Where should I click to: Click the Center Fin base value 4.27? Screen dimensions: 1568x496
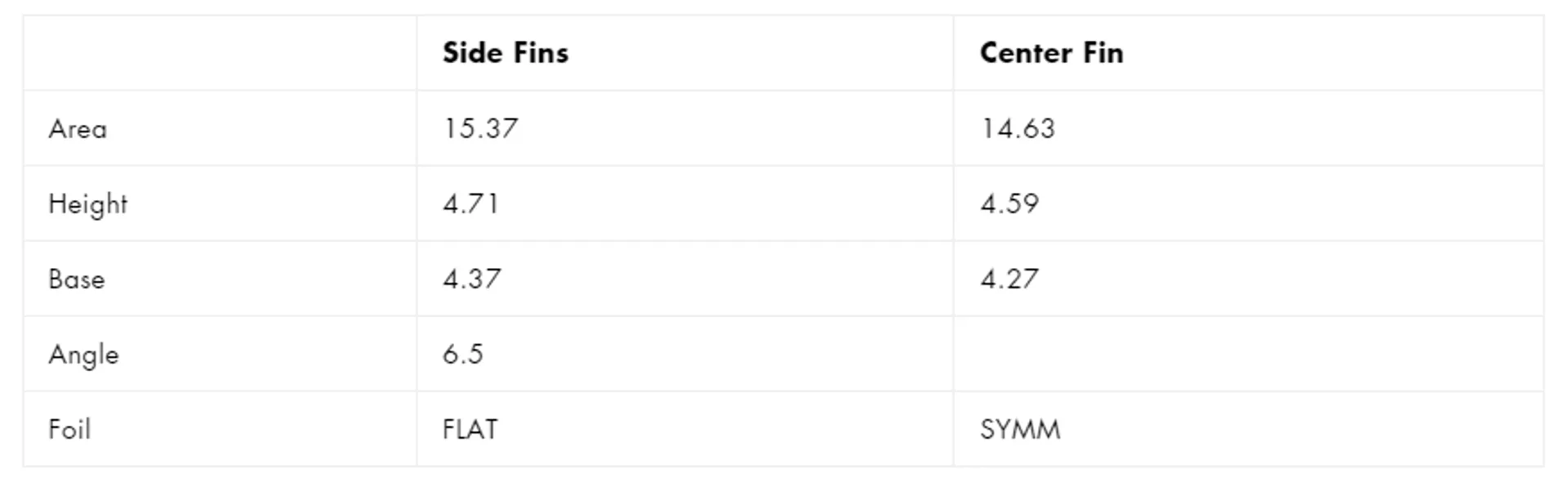[1010, 279]
